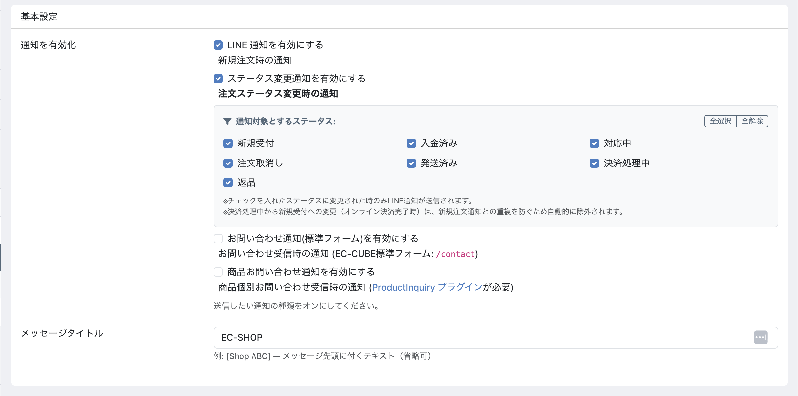Click the /contact code text
This screenshot has width=798, height=396.
coord(456,254)
